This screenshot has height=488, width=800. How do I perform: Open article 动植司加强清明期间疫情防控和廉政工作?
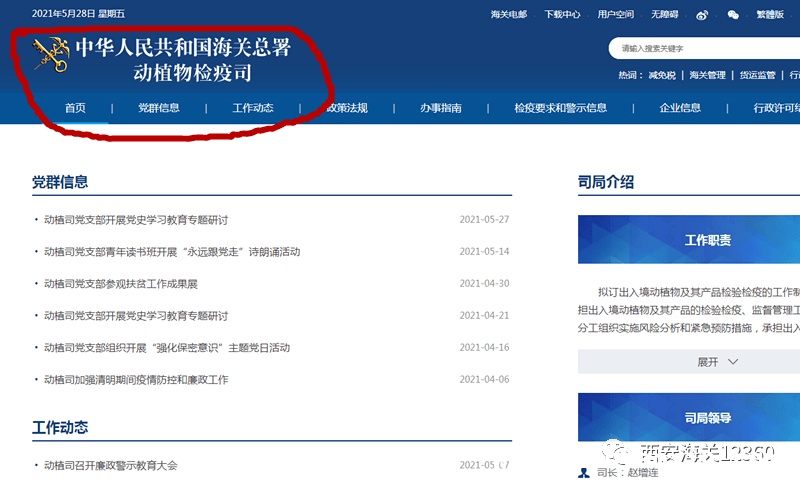coord(136,380)
